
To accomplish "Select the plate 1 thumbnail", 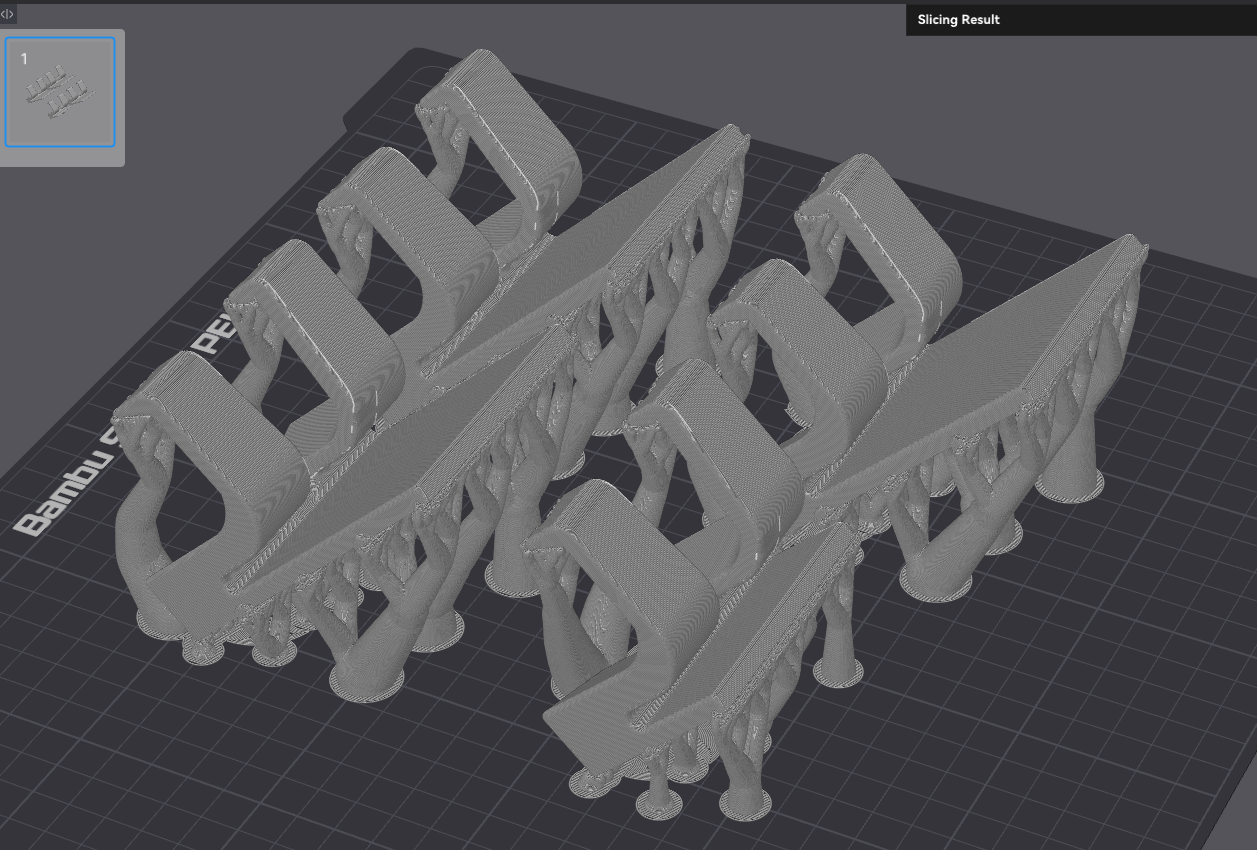I will pyautogui.click(x=61, y=92).
